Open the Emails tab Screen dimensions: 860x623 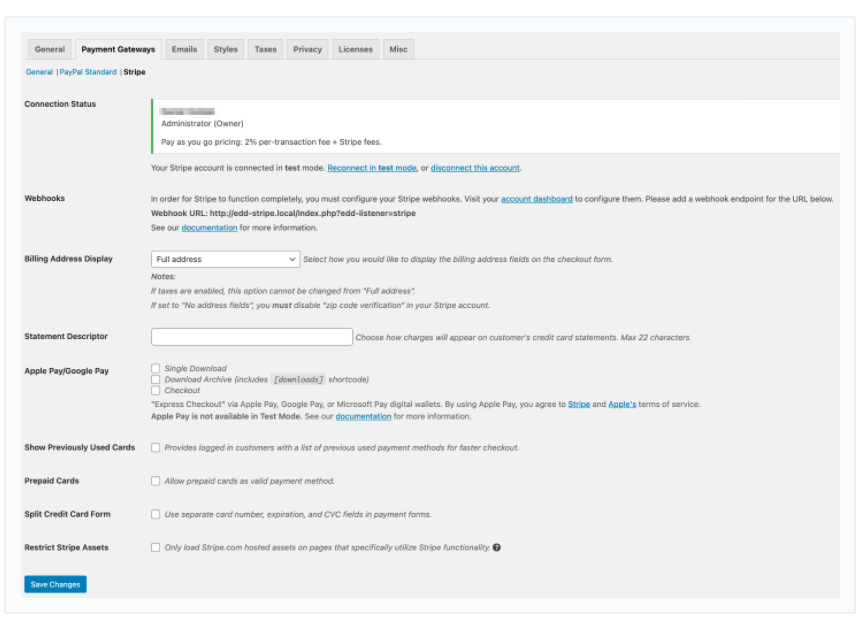[x=184, y=49]
